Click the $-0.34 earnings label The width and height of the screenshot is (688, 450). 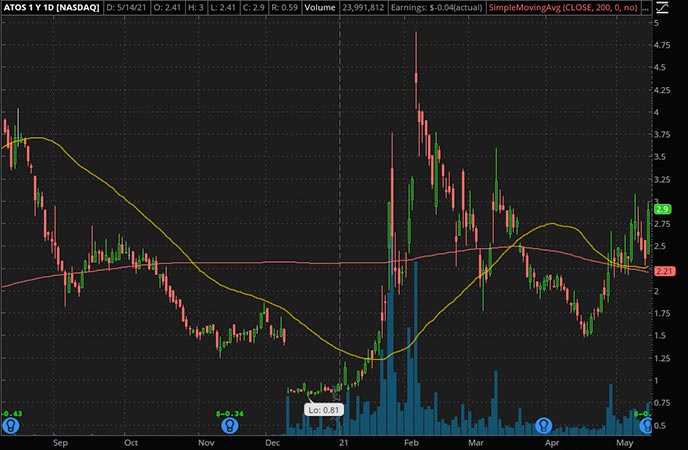click(x=229, y=414)
